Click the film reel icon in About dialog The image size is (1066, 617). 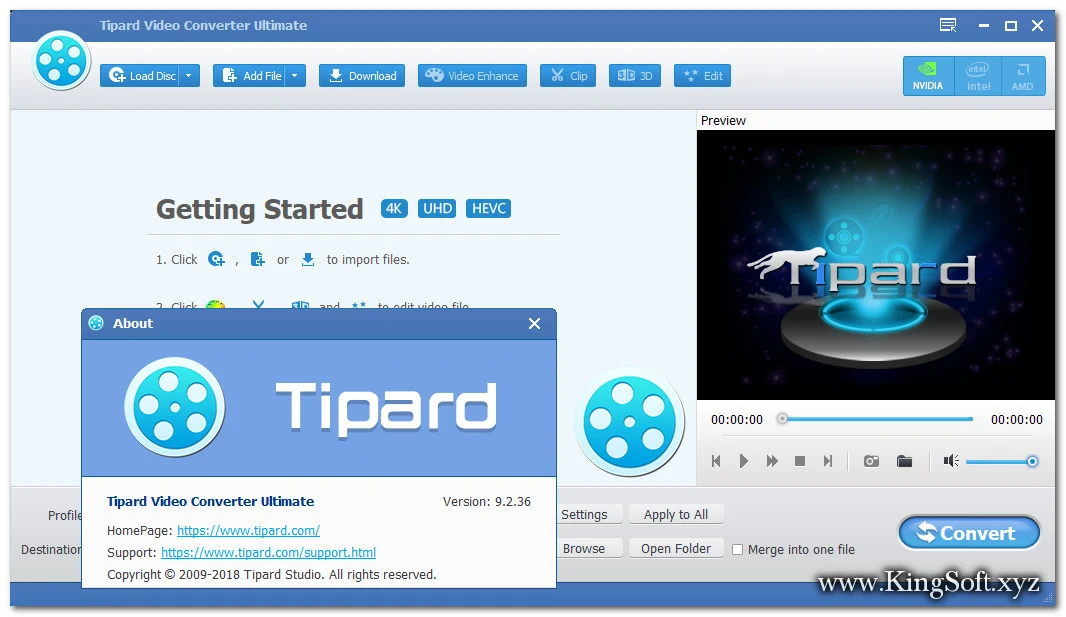click(x=175, y=407)
